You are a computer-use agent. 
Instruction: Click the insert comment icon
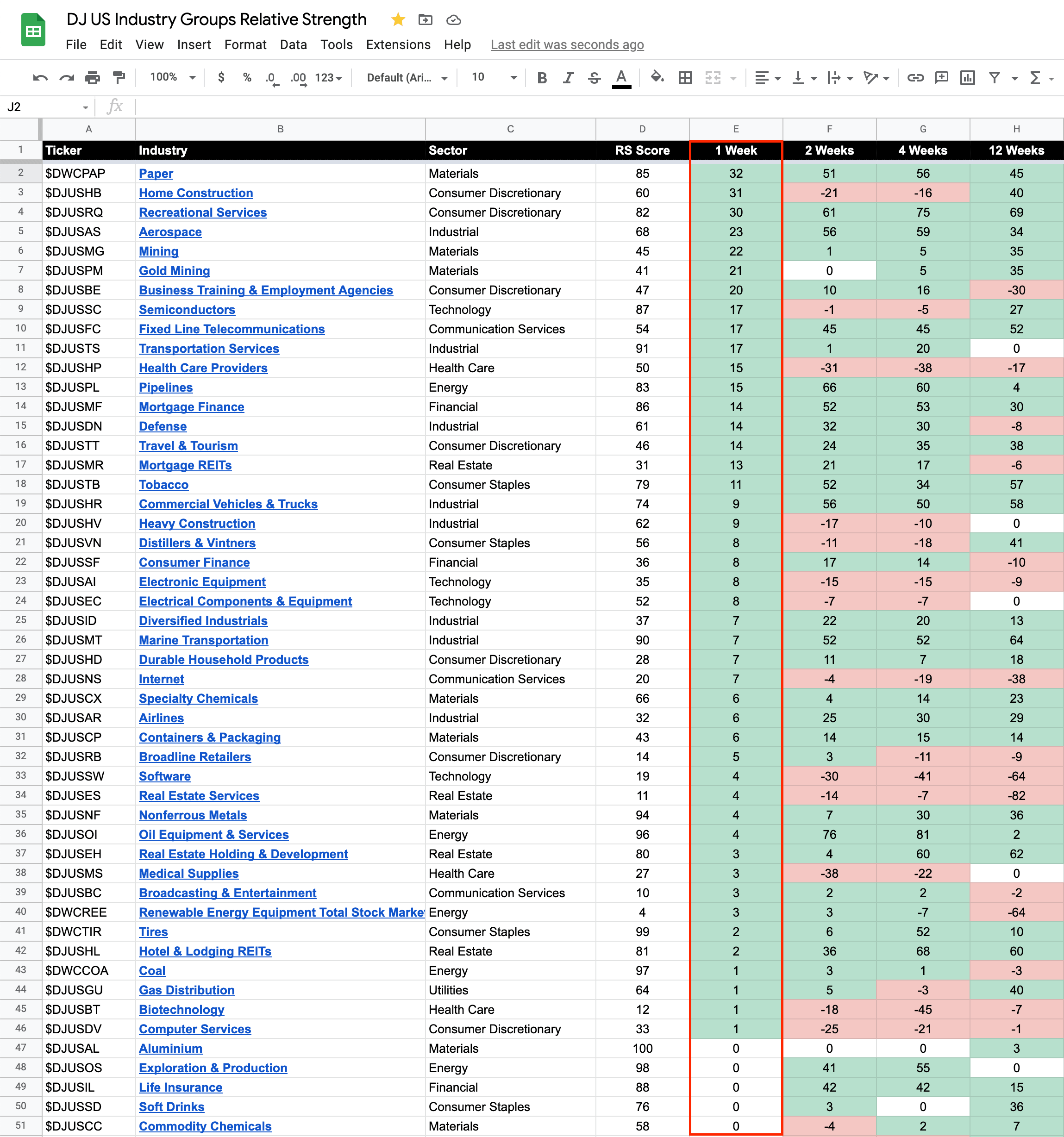(941, 78)
